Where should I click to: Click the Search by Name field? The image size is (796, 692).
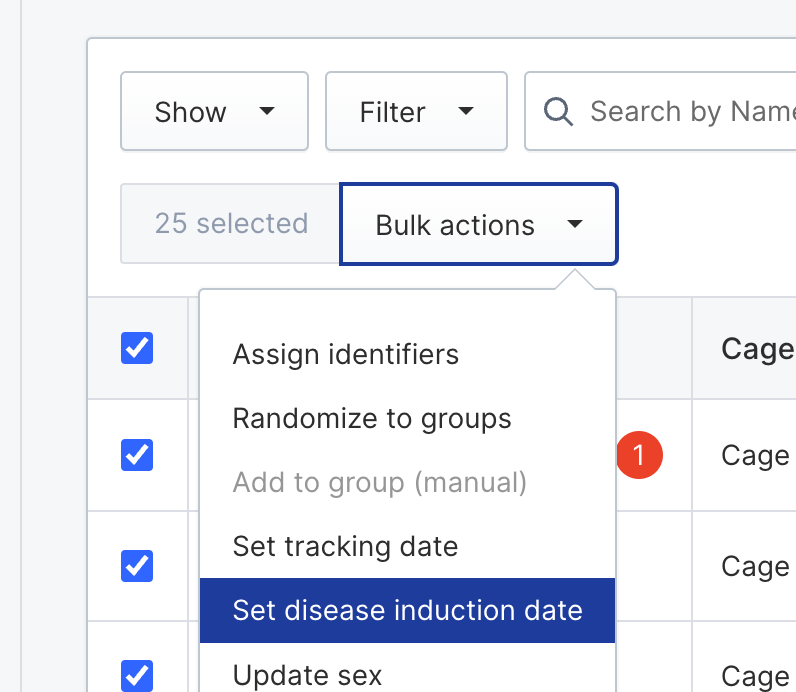(x=660, y=111)
